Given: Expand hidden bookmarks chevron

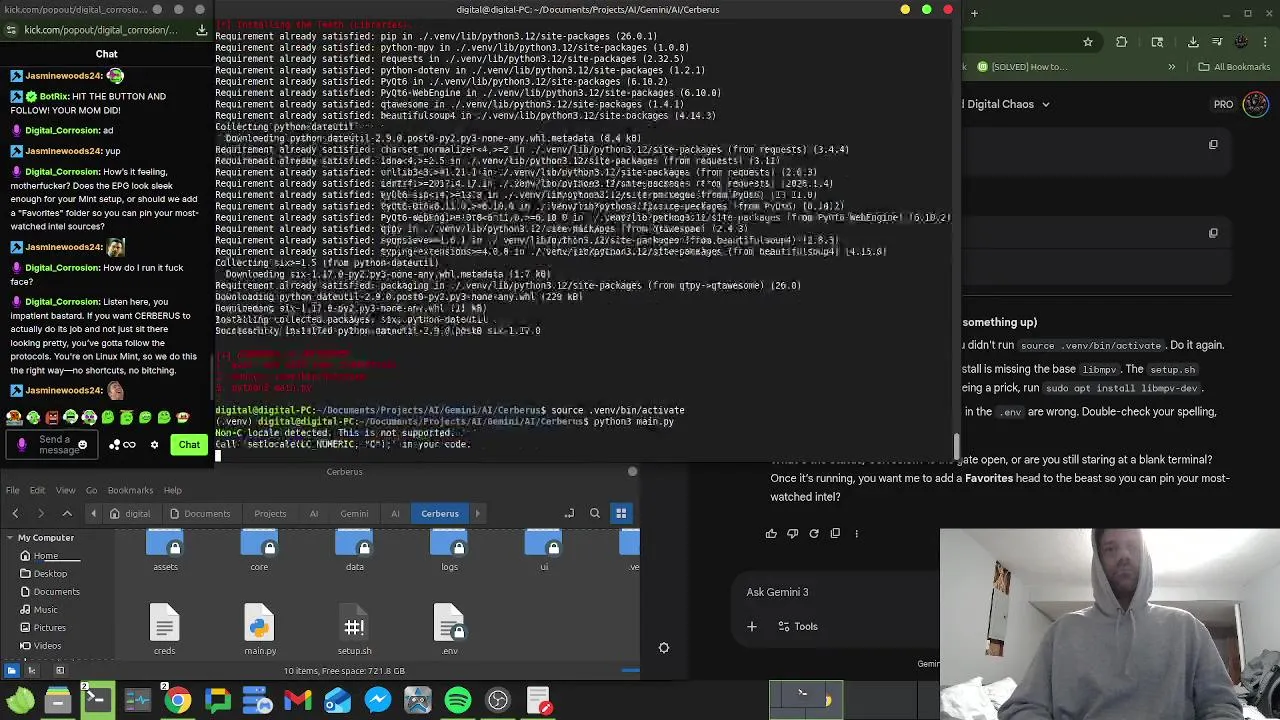Looking at the screenshot, I should point(1170,67).
